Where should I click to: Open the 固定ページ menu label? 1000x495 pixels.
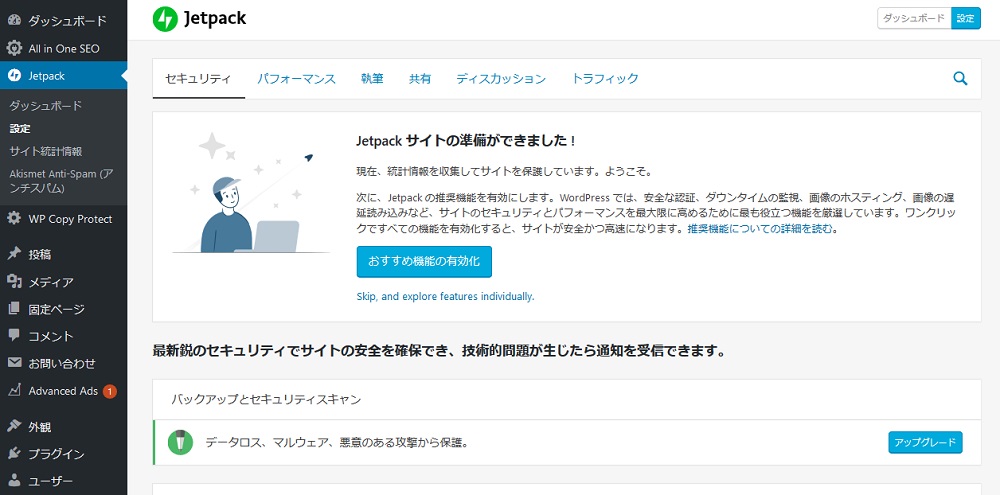56,309
